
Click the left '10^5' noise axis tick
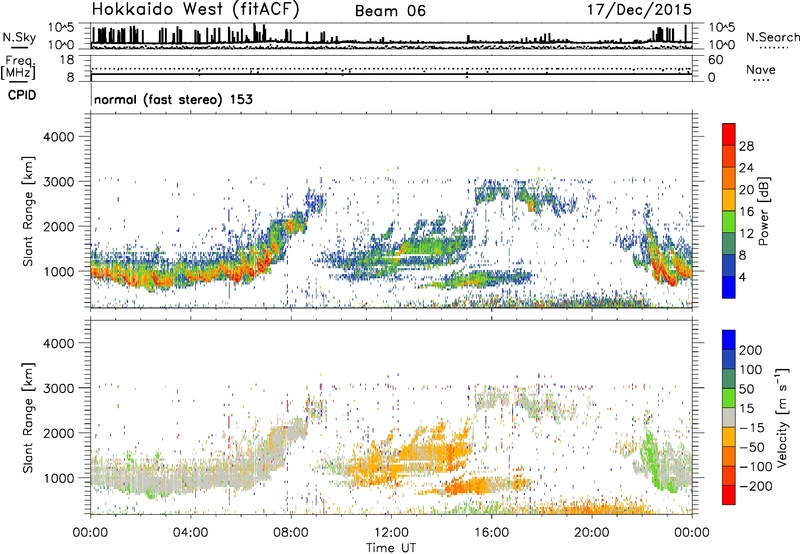pos(62,27)
